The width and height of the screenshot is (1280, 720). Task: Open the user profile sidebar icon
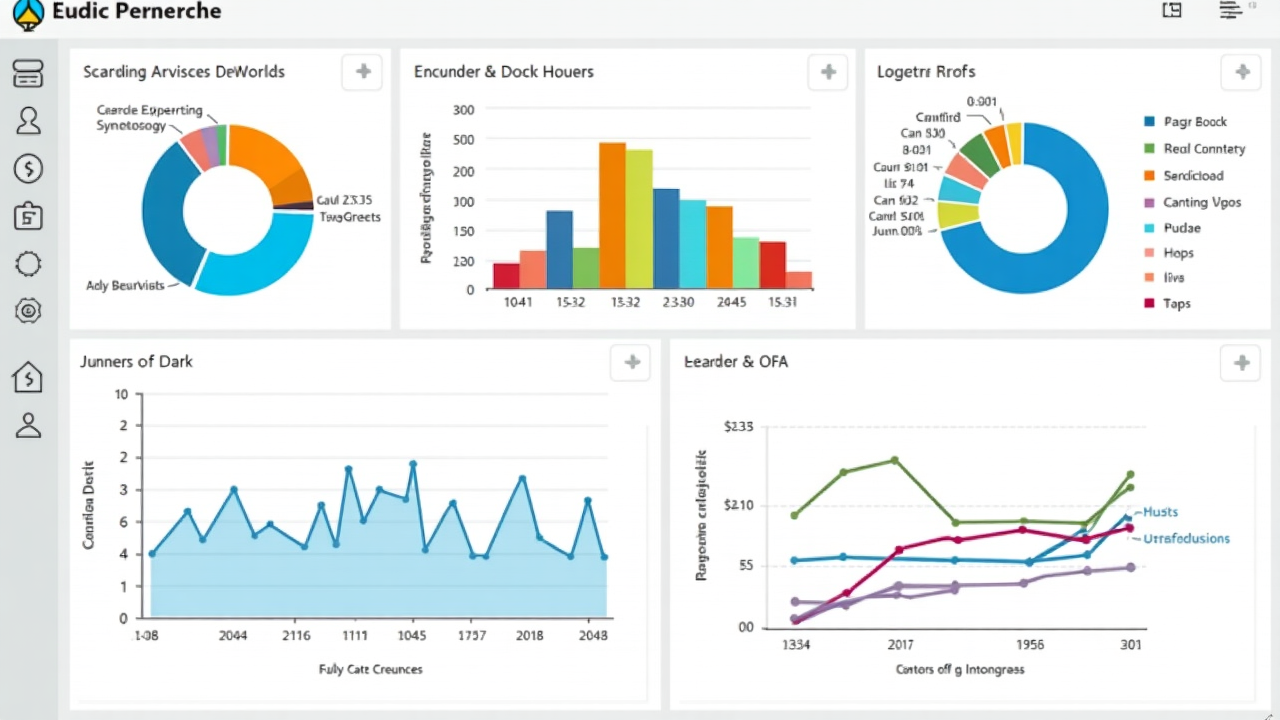28,121
